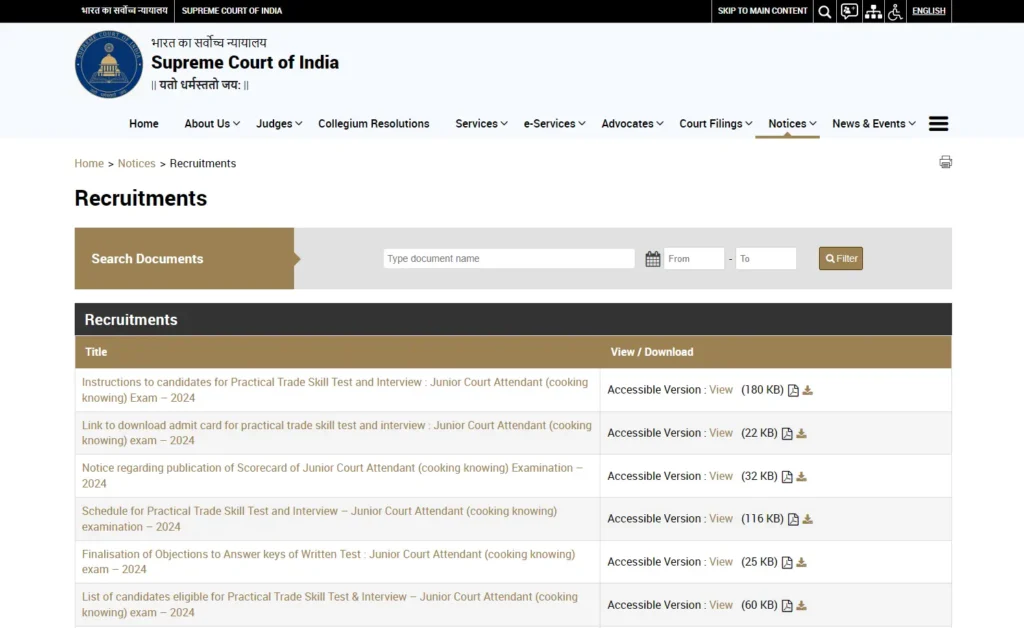Click the PDF icon for the 32 KB notice
1024x628 pixels.
[x=787, y=477]
